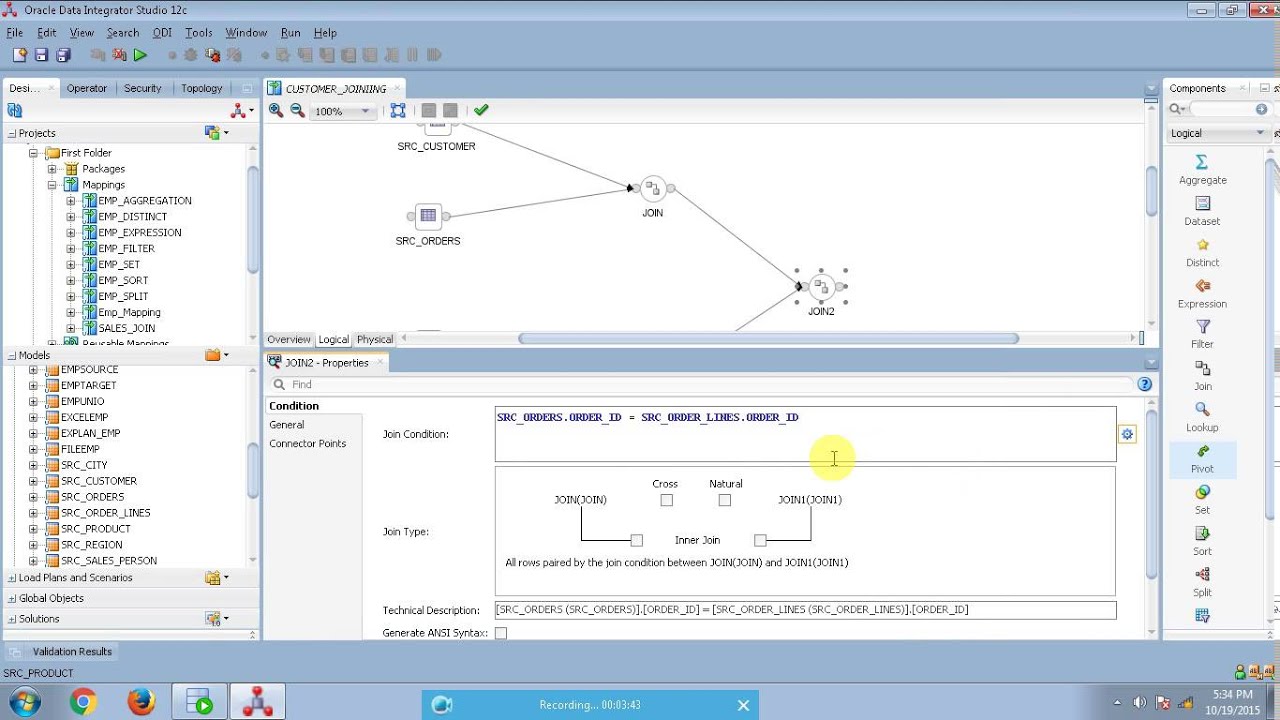Select the Lookup component icon

click(x=1202, y=409)
